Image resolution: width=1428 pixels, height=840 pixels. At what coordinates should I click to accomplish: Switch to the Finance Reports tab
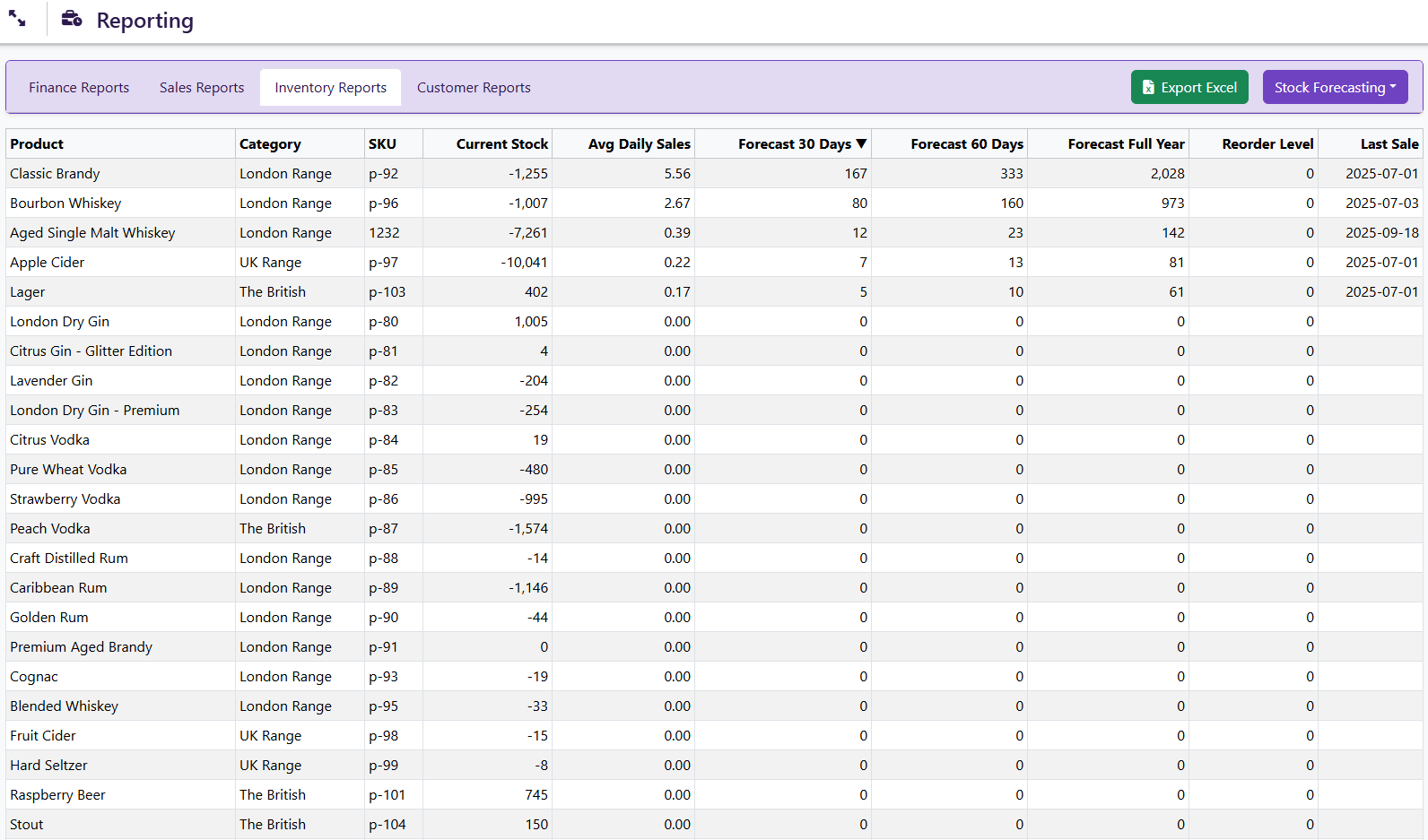[79, 88]
